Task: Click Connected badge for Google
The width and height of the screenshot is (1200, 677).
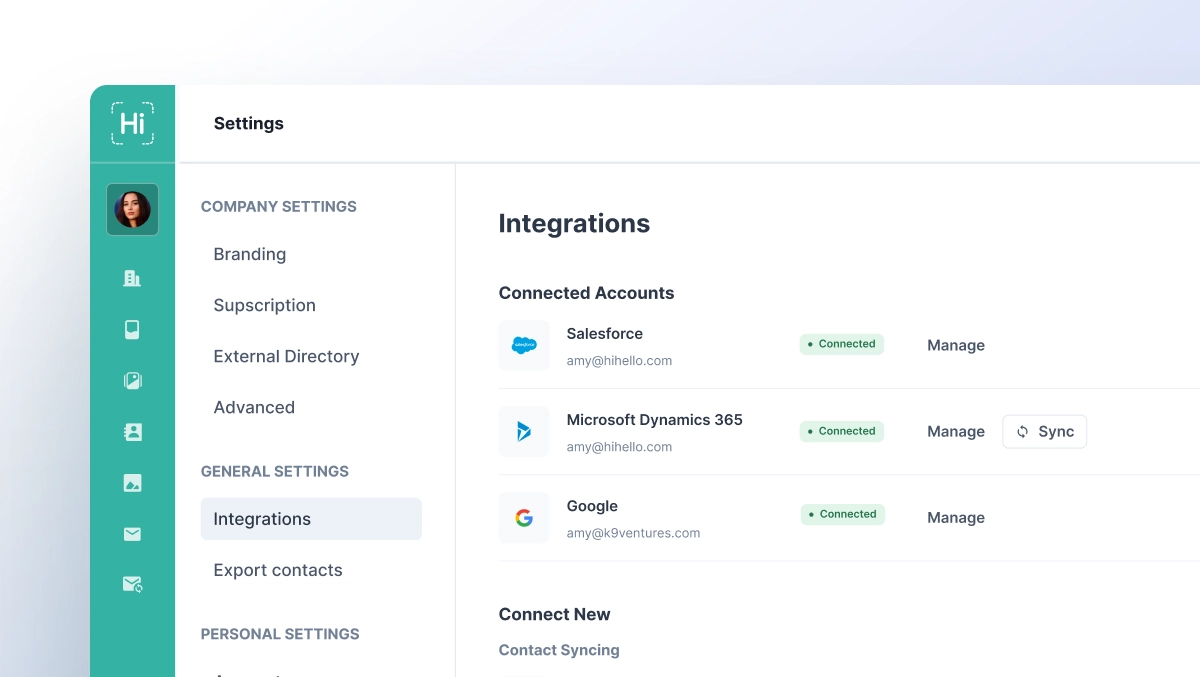Action: (x=843, y=514)
